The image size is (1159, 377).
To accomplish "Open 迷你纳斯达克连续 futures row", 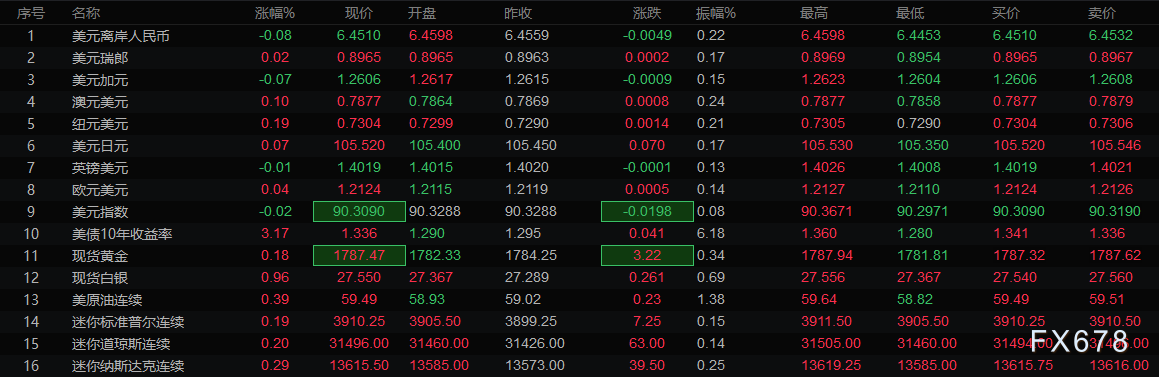I will coord(580,366).
